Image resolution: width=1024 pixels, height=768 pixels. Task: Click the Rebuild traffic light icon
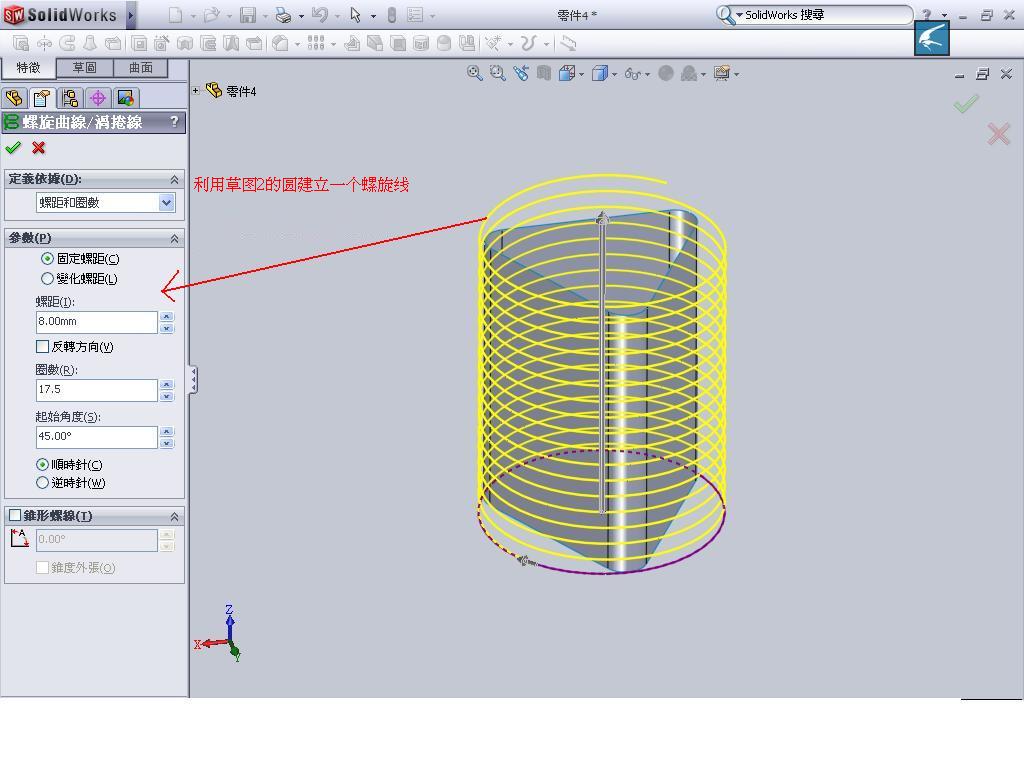[x=391, y=14]
